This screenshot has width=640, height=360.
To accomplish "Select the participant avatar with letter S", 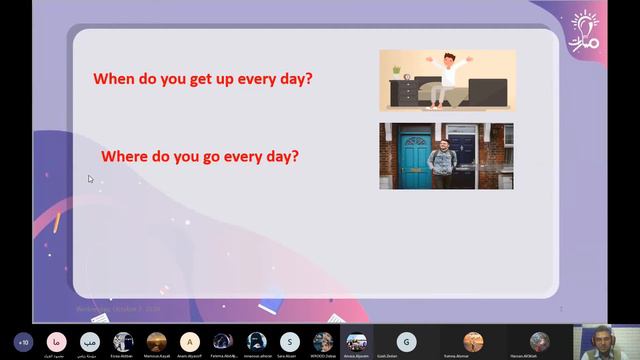I will [290, 342].
